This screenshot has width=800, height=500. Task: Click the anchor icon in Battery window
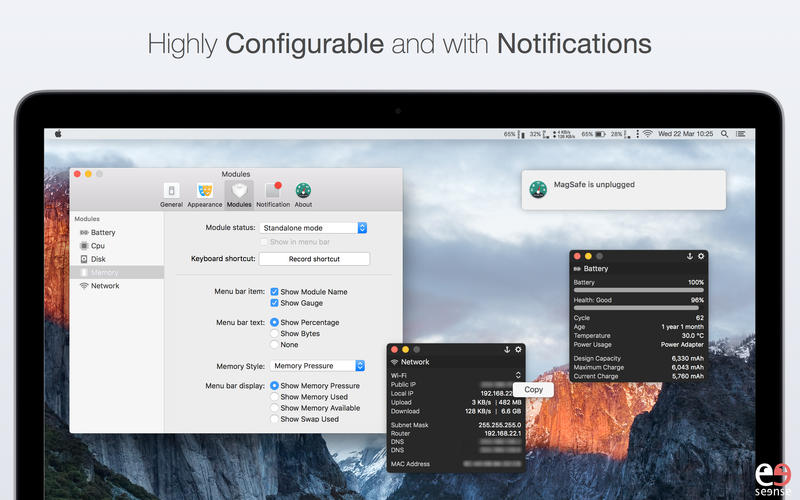coord(688,257)
